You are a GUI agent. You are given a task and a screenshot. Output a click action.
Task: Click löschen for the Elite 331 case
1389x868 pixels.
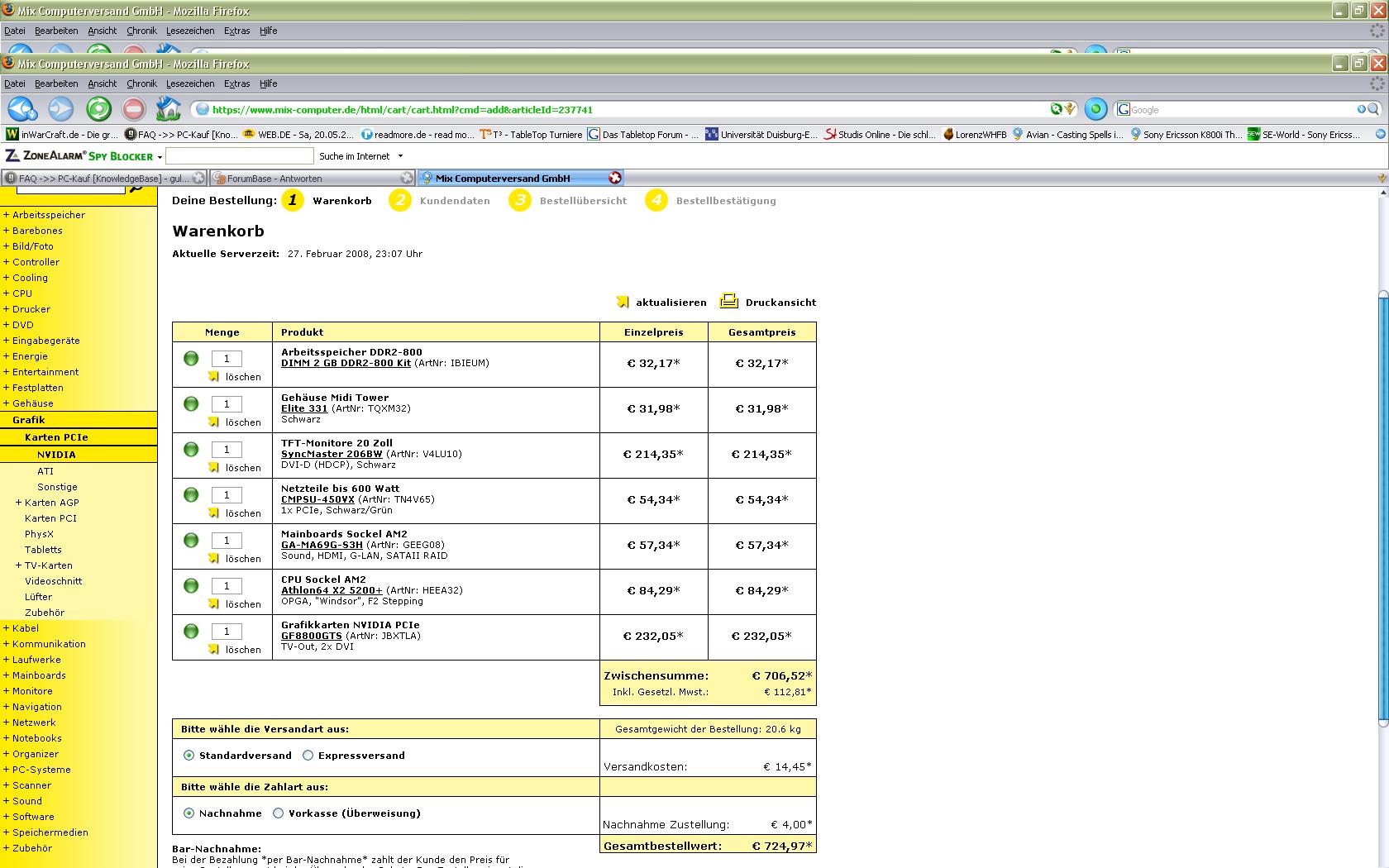(x=243, y=422)
